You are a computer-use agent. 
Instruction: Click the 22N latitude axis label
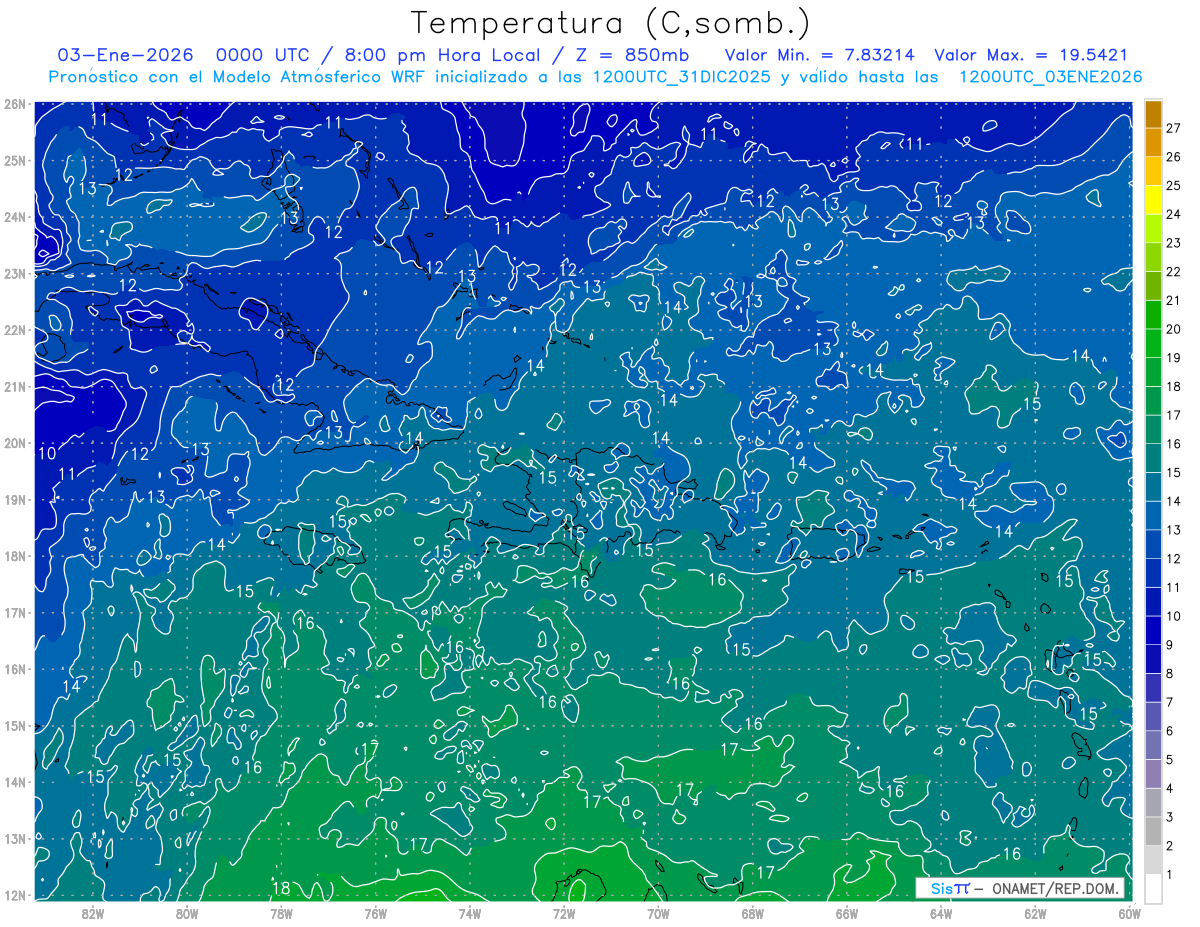pos(14,330)
